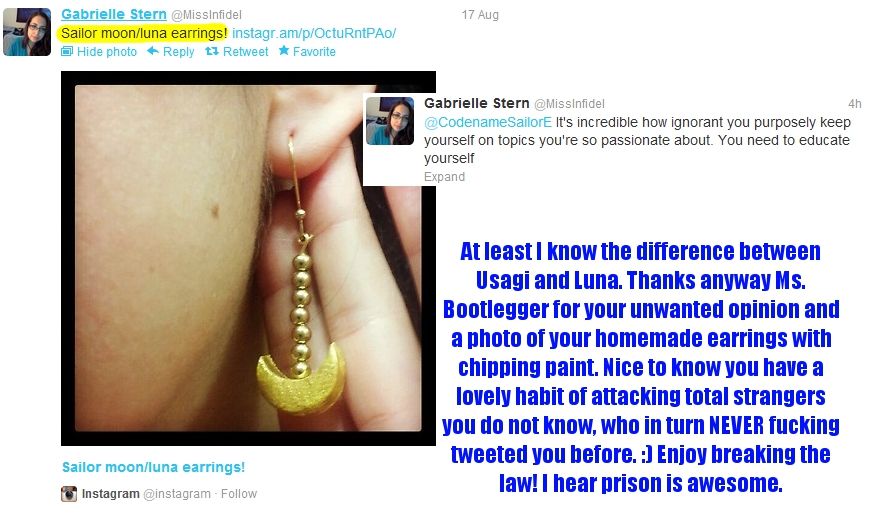Click the Hide photo icon
The image size is (874, 513).
[66, 51]
